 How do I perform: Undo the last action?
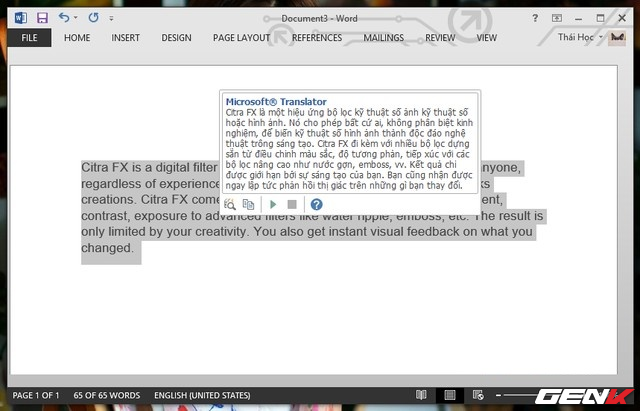pos(64,17)
